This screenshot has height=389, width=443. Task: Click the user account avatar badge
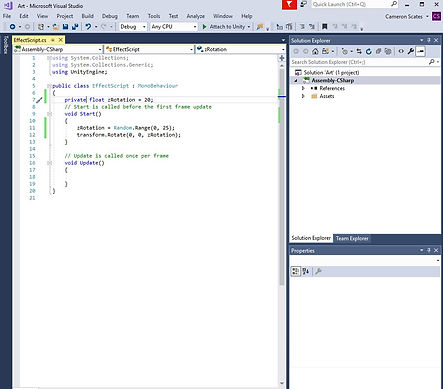pyautogui.click(x=436, y=16)
